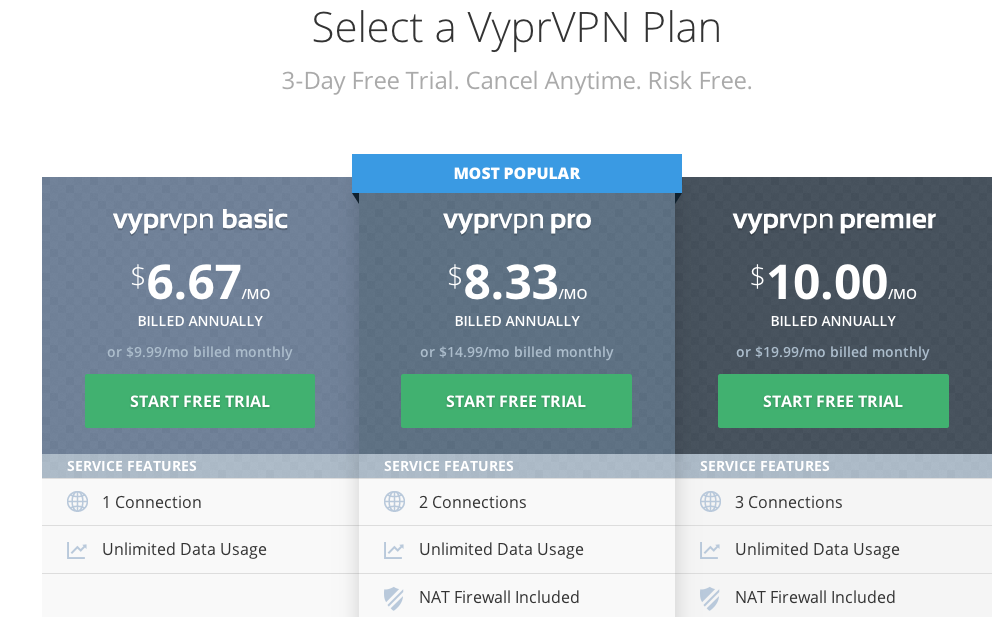Start free trial for VyprVPN Basic
1004x617 pixels.
tap(200, 401)
